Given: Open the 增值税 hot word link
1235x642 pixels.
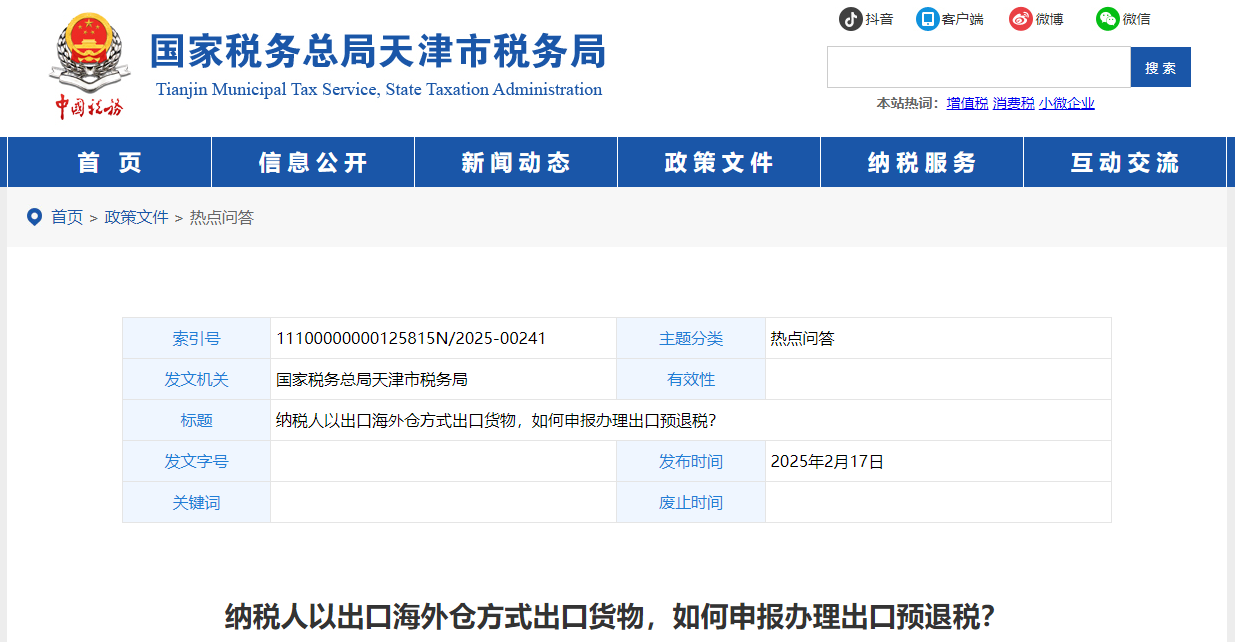Looking at the screenshot, I should pos(966,103).
